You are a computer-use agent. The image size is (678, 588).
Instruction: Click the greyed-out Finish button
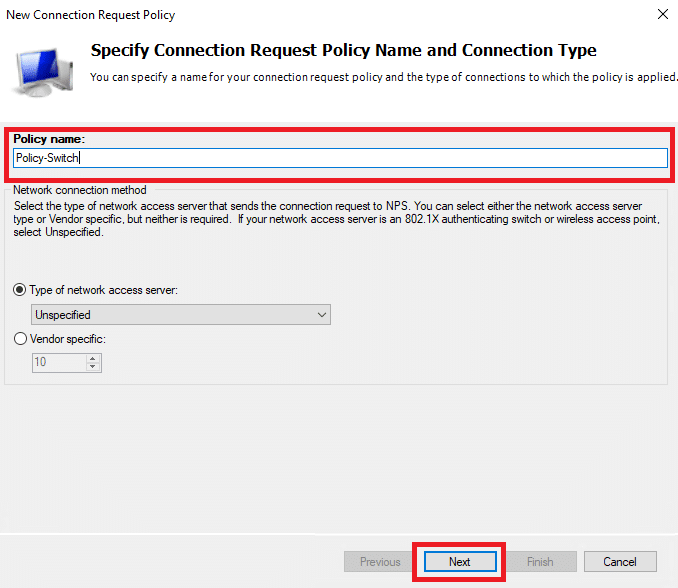[540, 562]
